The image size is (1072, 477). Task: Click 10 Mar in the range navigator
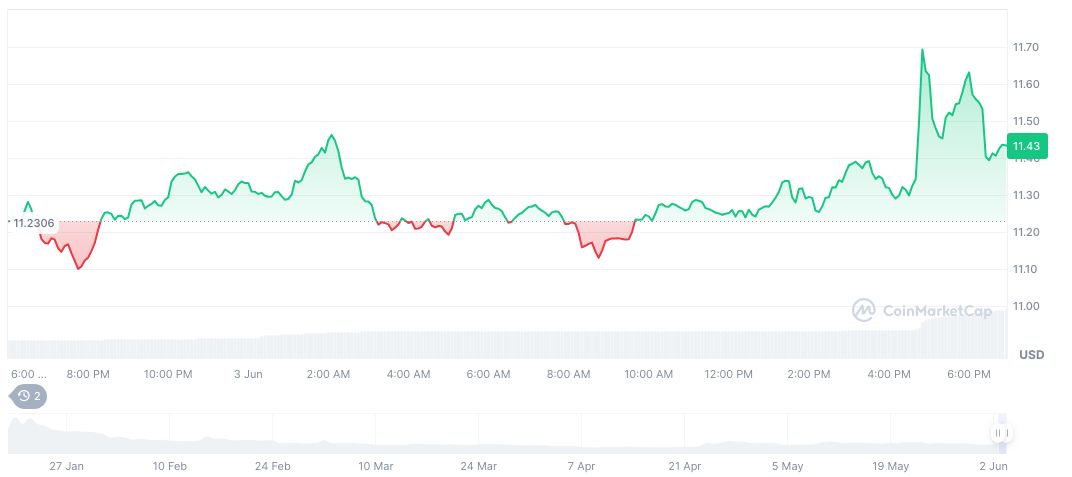point(376,466)
